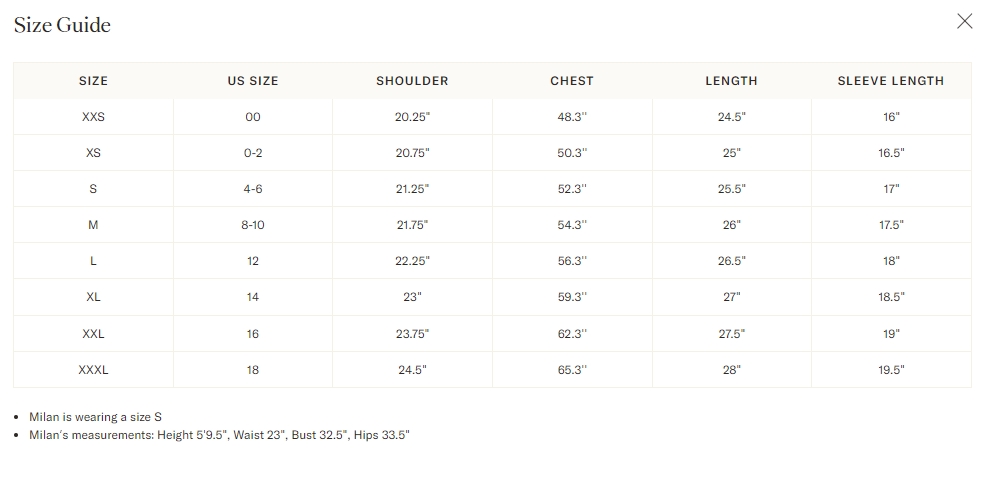This screenshot has width=982, height=478.
Task: Click the 'Milan is wearing a size S' note
Action: click(x=95, y=417)
